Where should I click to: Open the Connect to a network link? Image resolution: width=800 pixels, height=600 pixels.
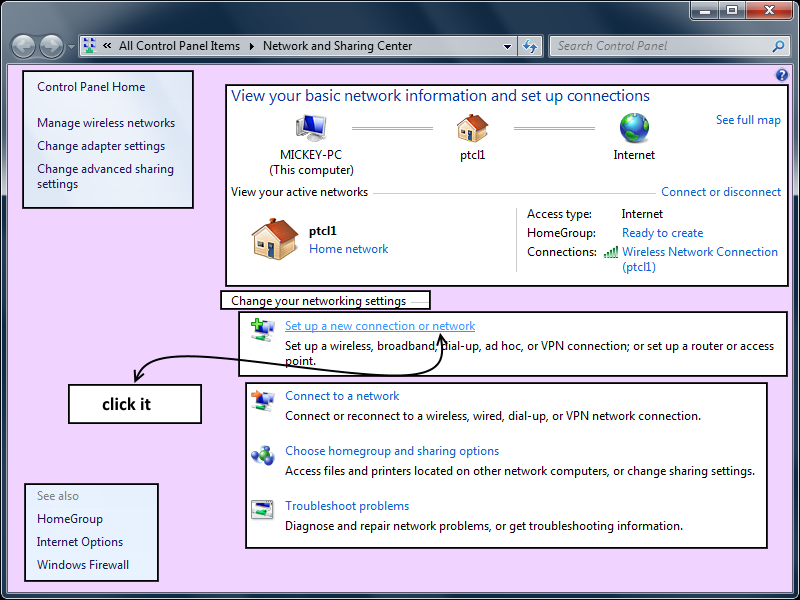point(342,396)
